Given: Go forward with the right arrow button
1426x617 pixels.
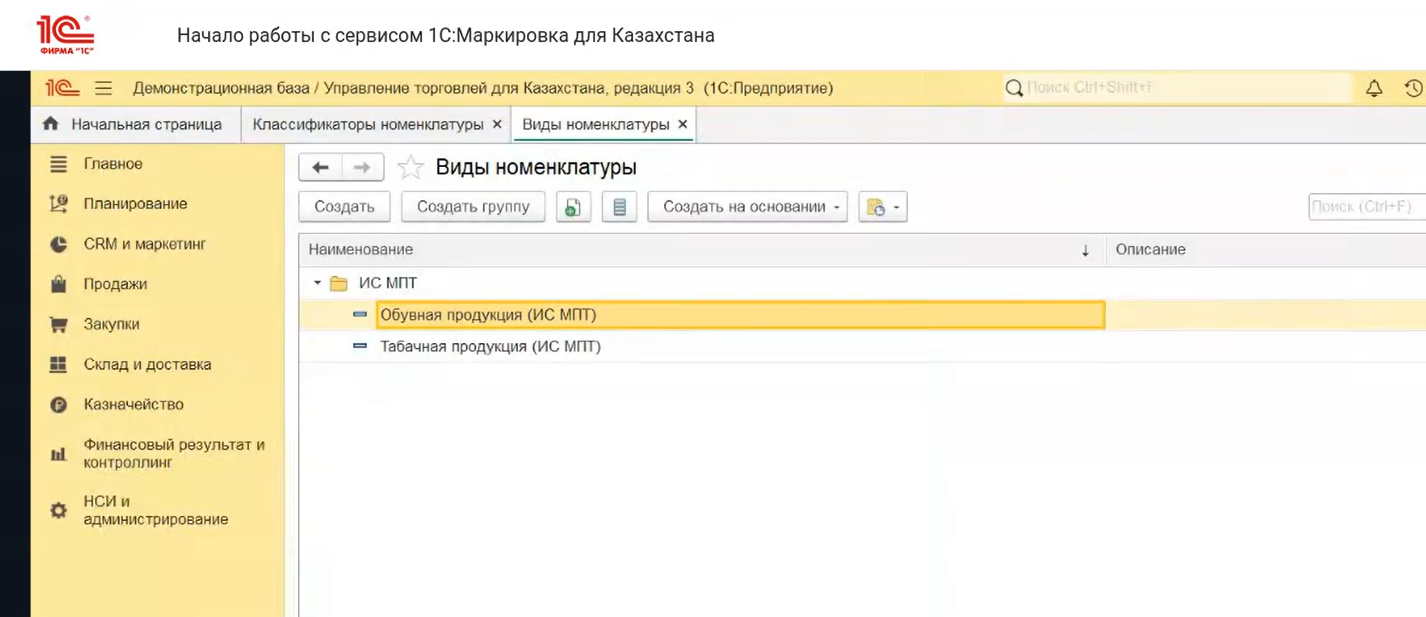Looking at the screenshot, I should pos(362,167).
